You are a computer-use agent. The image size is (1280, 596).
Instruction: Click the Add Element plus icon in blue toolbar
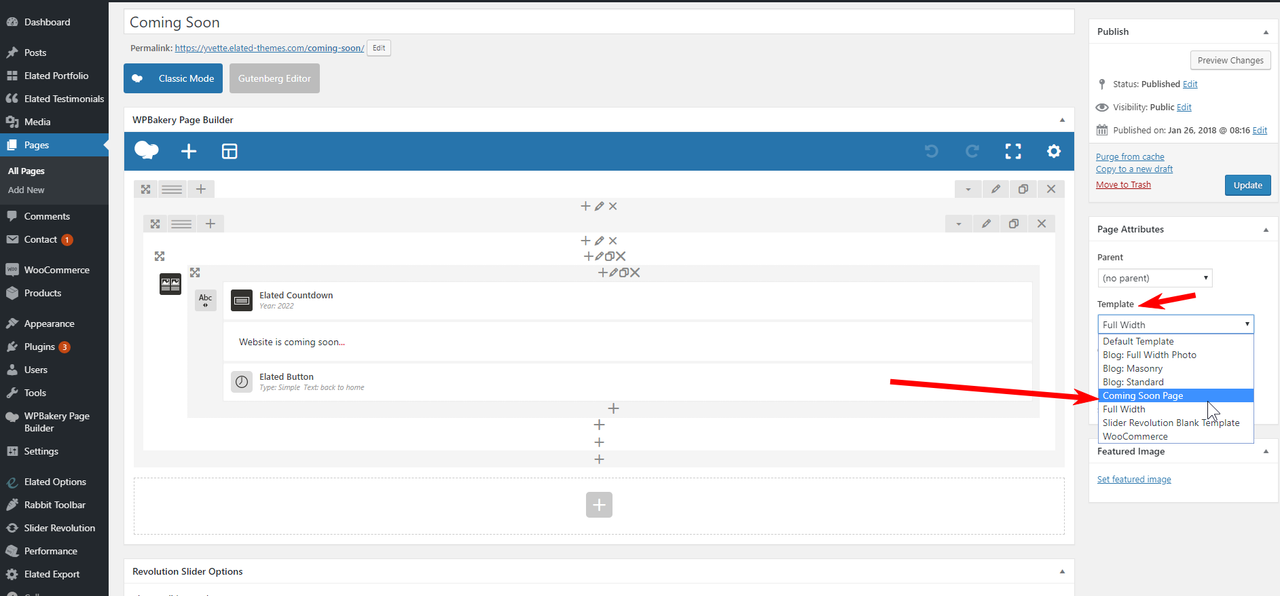(x=189, y=151)
